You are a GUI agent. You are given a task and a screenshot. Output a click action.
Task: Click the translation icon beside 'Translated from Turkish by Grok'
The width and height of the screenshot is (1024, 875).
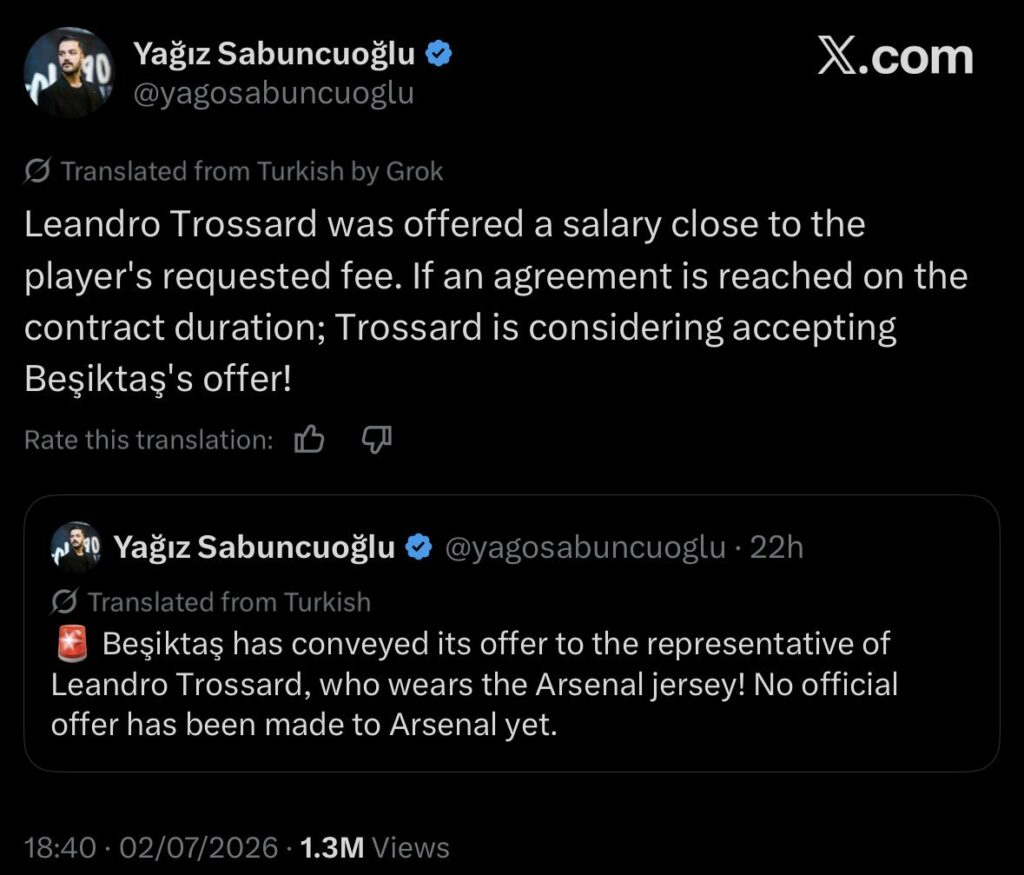(x=37, y=172)
